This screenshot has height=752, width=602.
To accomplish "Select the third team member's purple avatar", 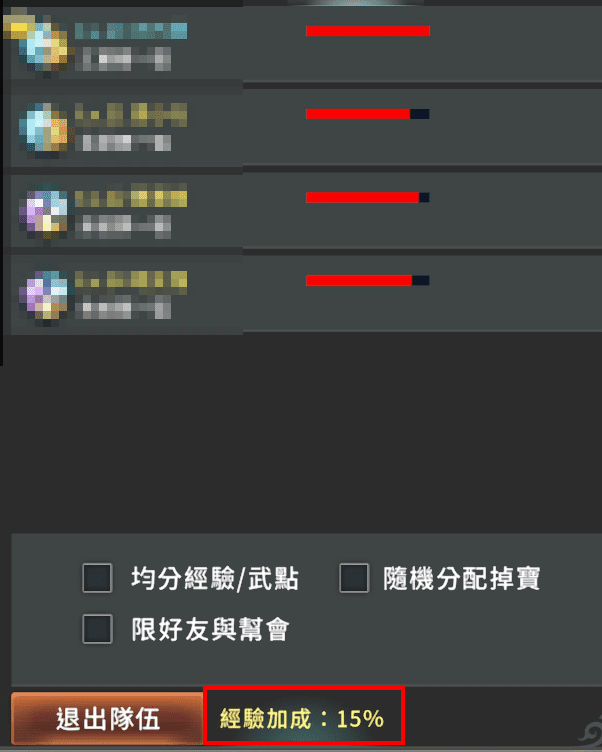I will 43,211.
